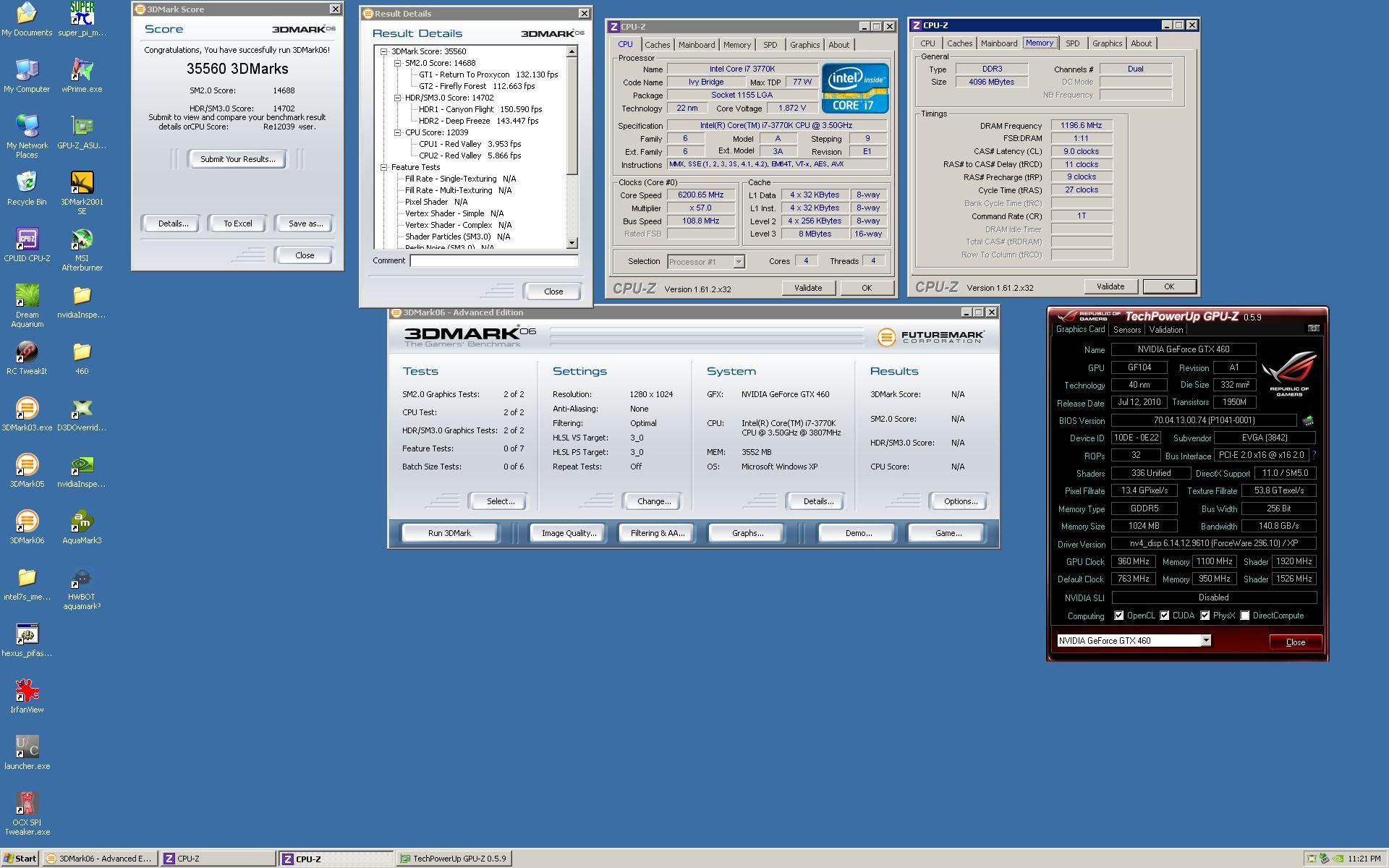This screenshot has height=868, width=1389.
Task: Open the folder named 460
Action: [82, 358]
